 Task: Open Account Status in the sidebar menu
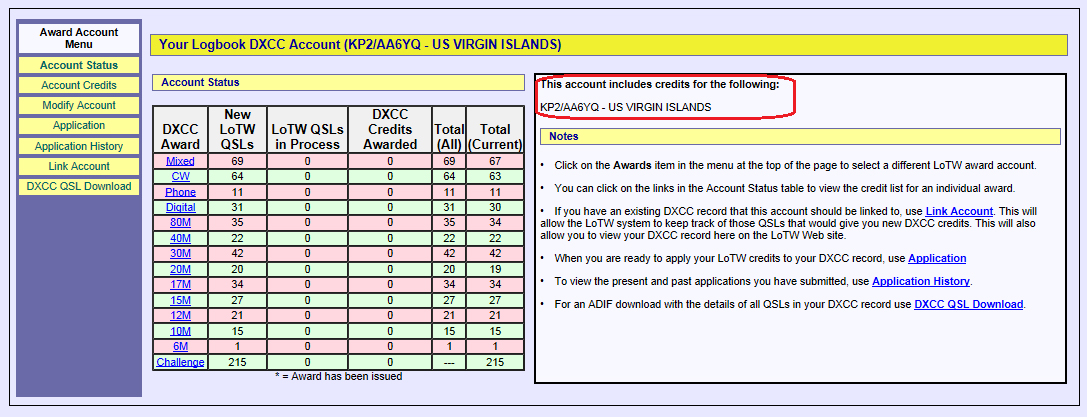click(x=79, y=65)
